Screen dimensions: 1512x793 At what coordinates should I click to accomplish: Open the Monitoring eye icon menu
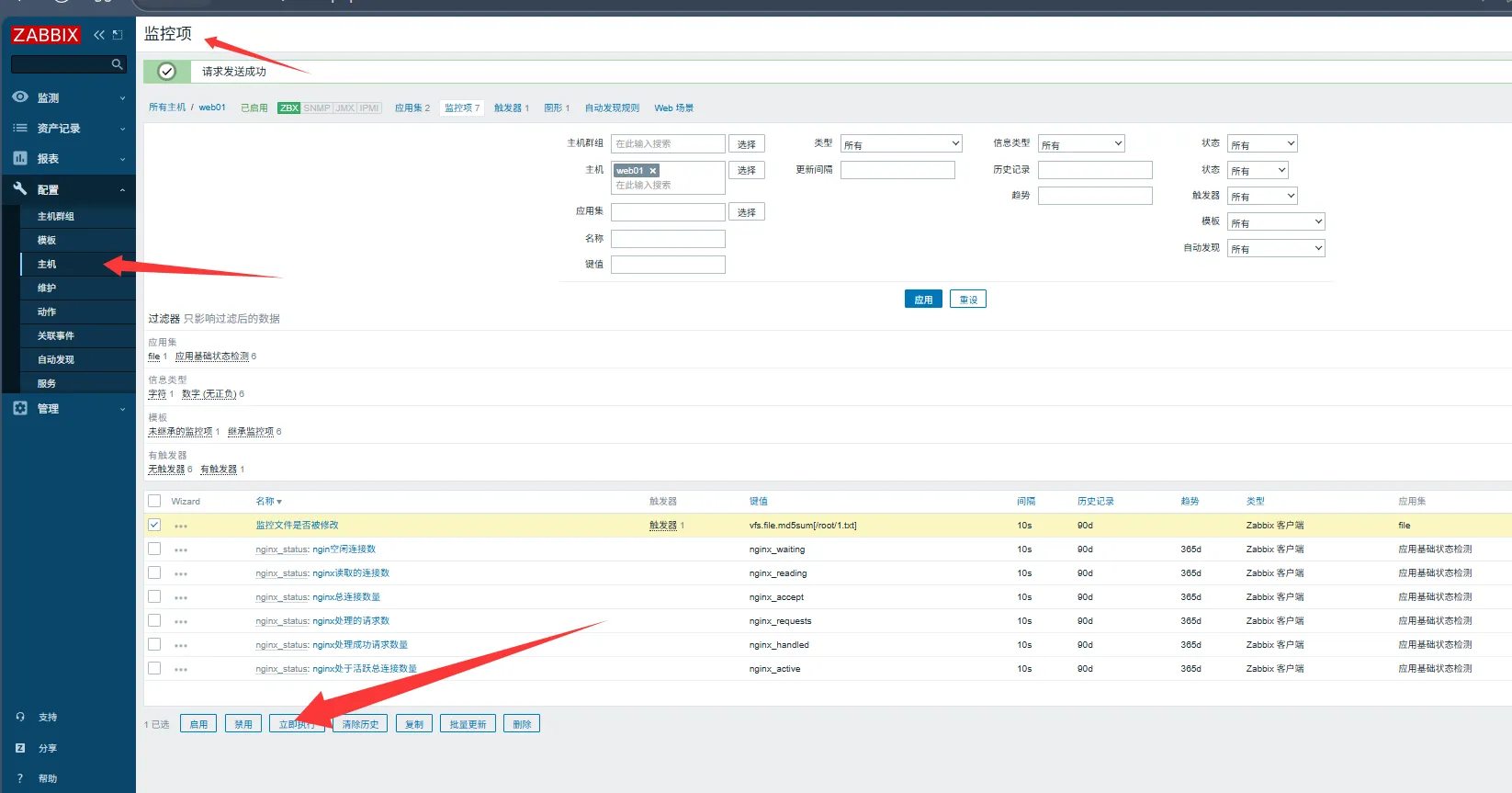pyautogui.click(x=20, y=97)
